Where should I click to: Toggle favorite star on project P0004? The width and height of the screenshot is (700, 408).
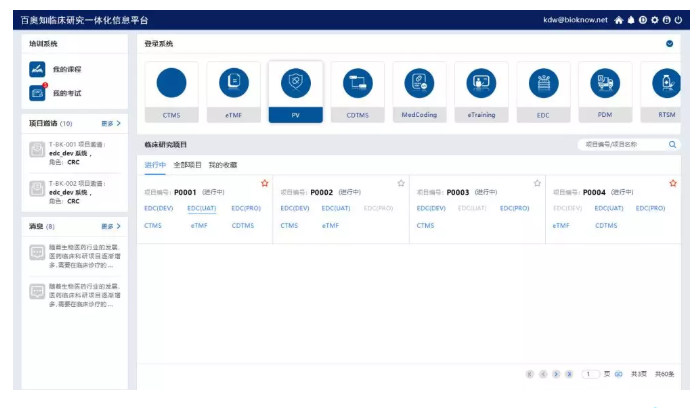673,183
